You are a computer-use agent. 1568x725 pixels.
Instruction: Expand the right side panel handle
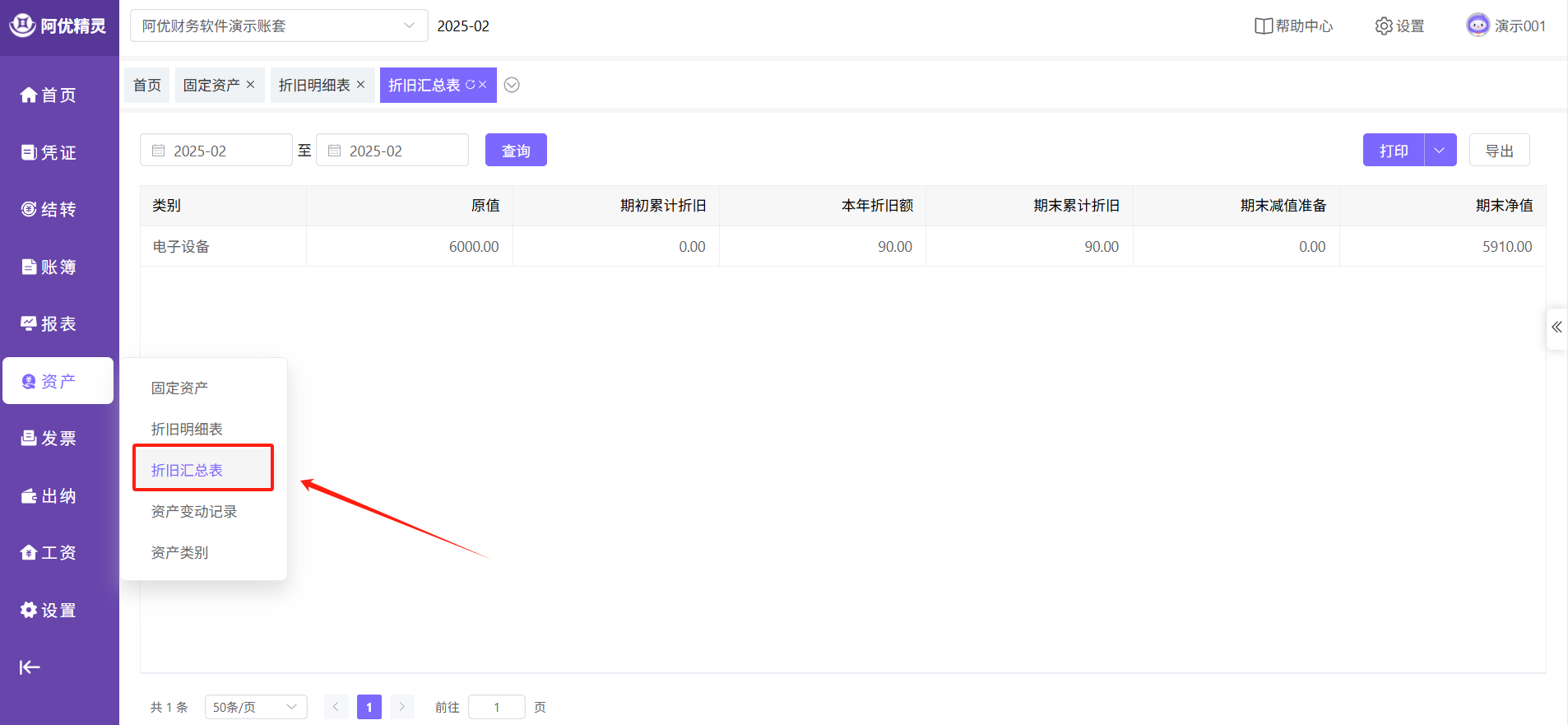coord(1556,328)
